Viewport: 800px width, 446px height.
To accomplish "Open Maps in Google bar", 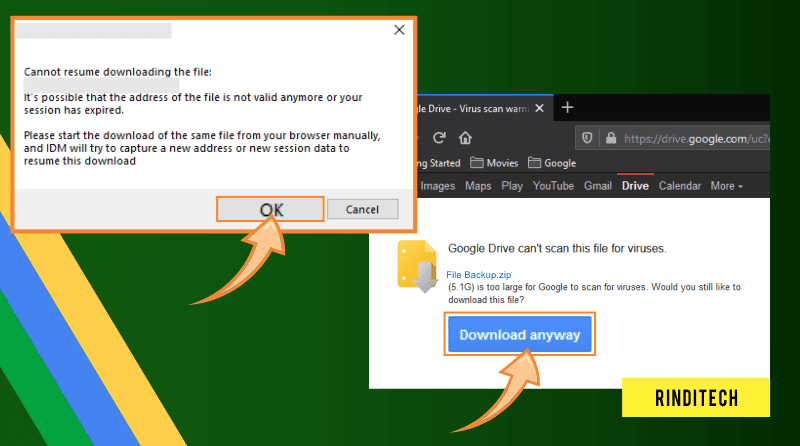I will 478,186.
